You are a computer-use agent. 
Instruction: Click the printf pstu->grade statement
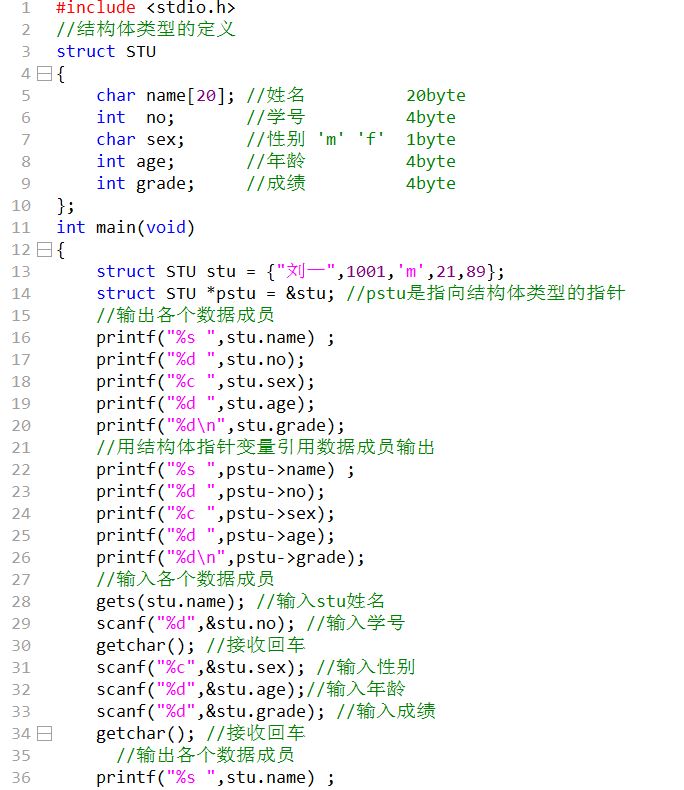pos(231,558)
